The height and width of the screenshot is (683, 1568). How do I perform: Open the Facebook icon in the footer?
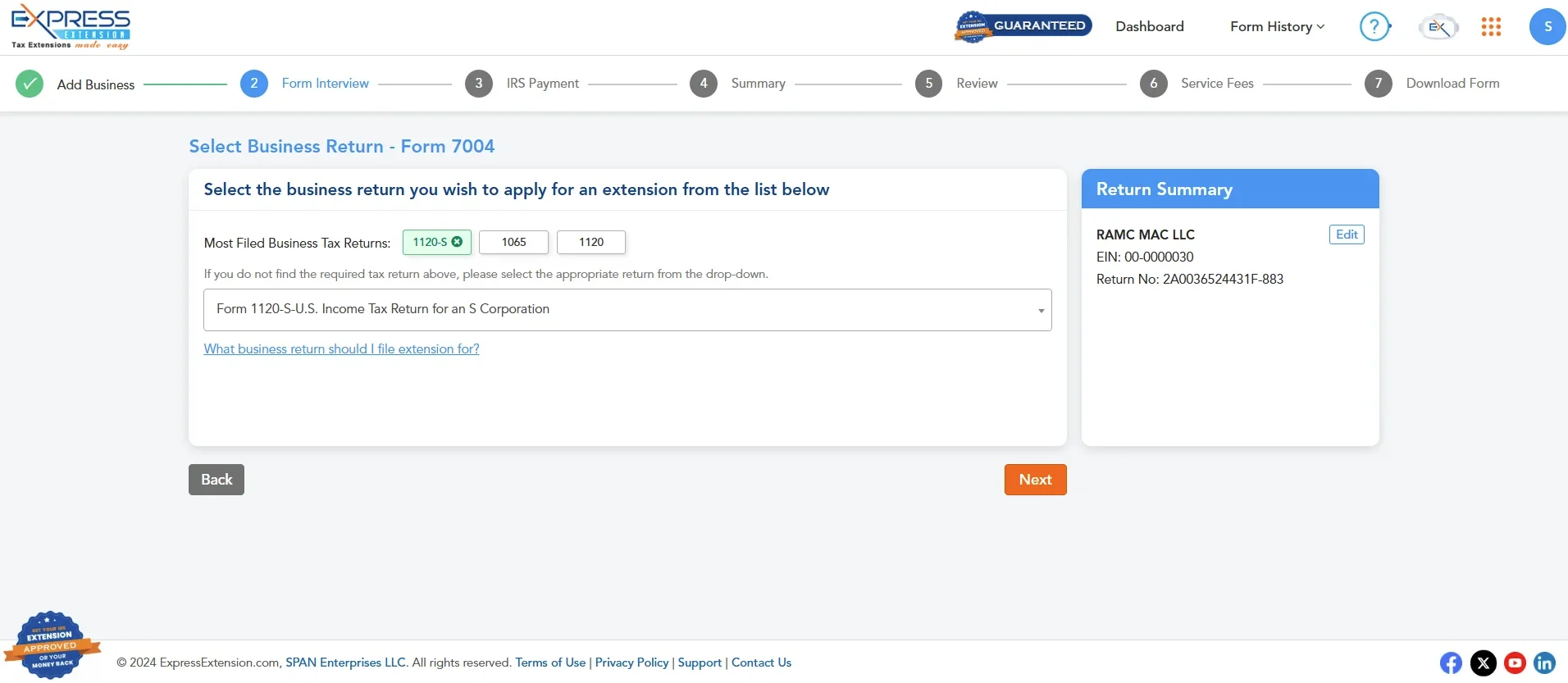pyautogui.click(x=1451, y=663)
